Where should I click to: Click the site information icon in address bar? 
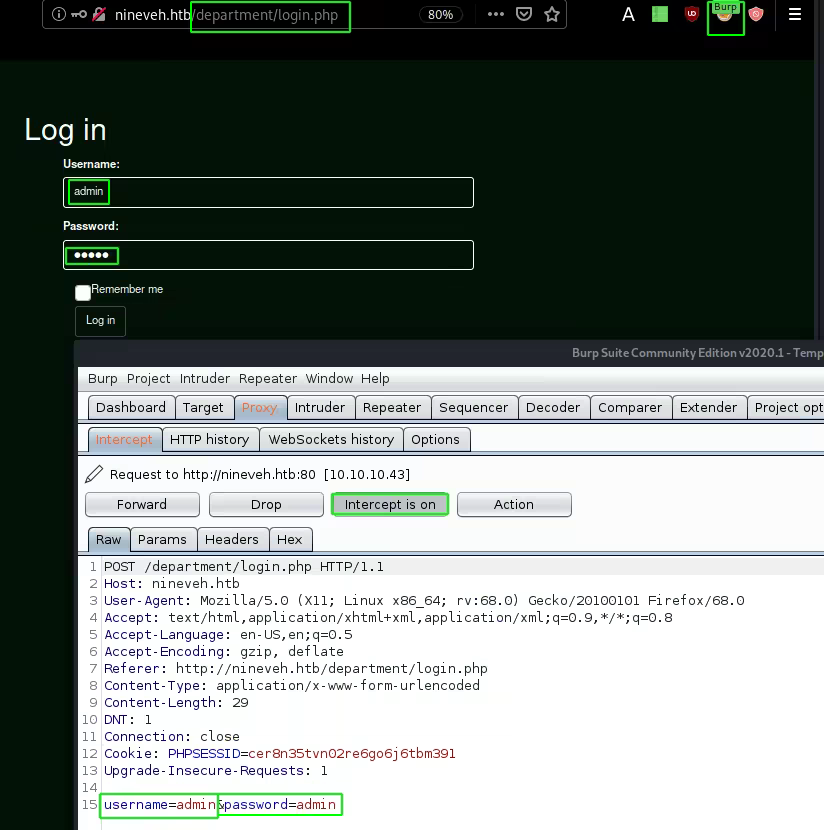(58, 15)
